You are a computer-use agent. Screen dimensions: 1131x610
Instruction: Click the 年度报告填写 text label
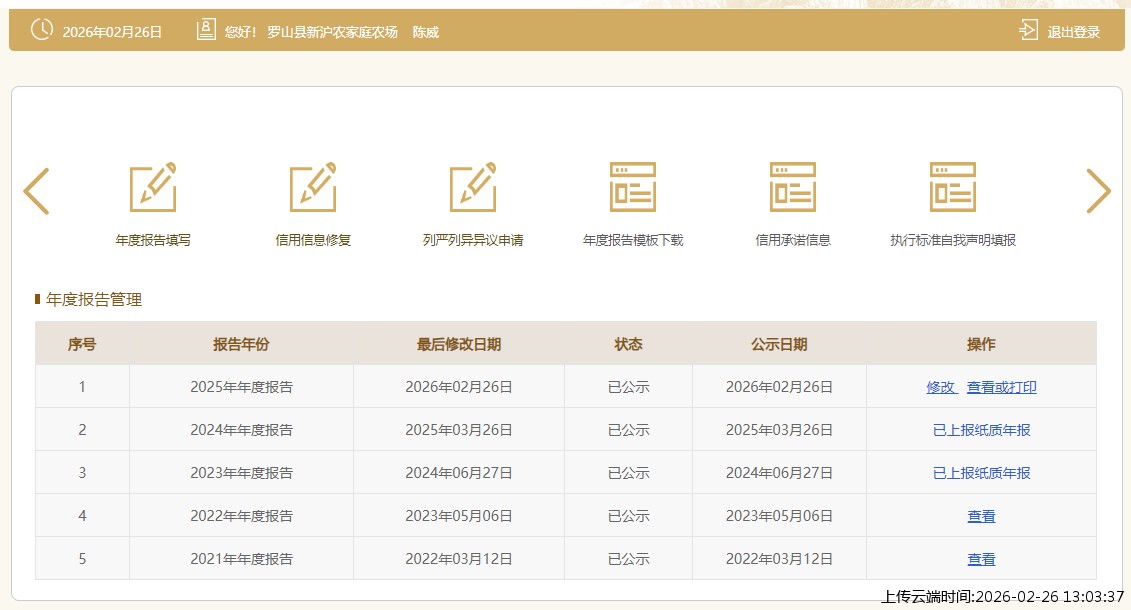tap(153, 240)
